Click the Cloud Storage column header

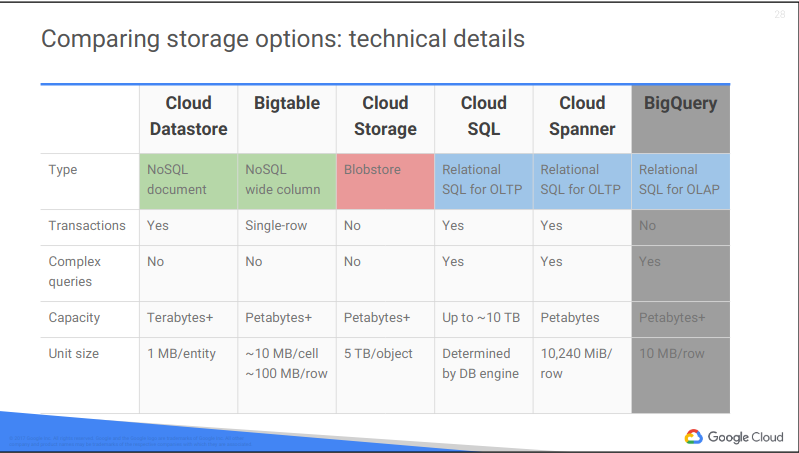[385, 116]
